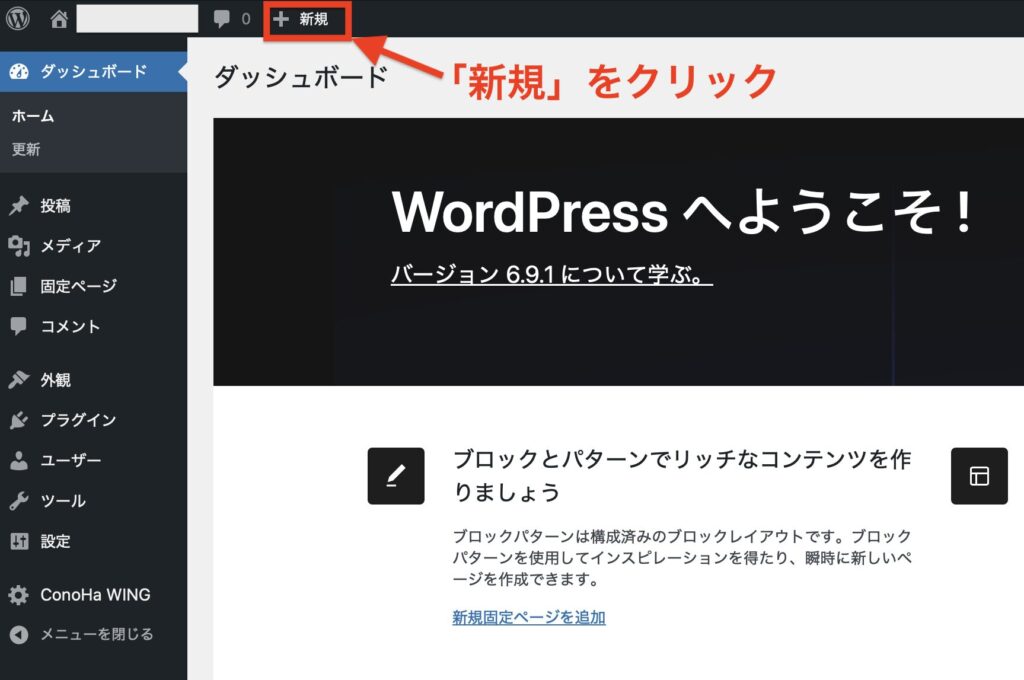1024x680 pixels.
Task: Click the plug icon for プラグイン
Action: (x=18, y=420)
